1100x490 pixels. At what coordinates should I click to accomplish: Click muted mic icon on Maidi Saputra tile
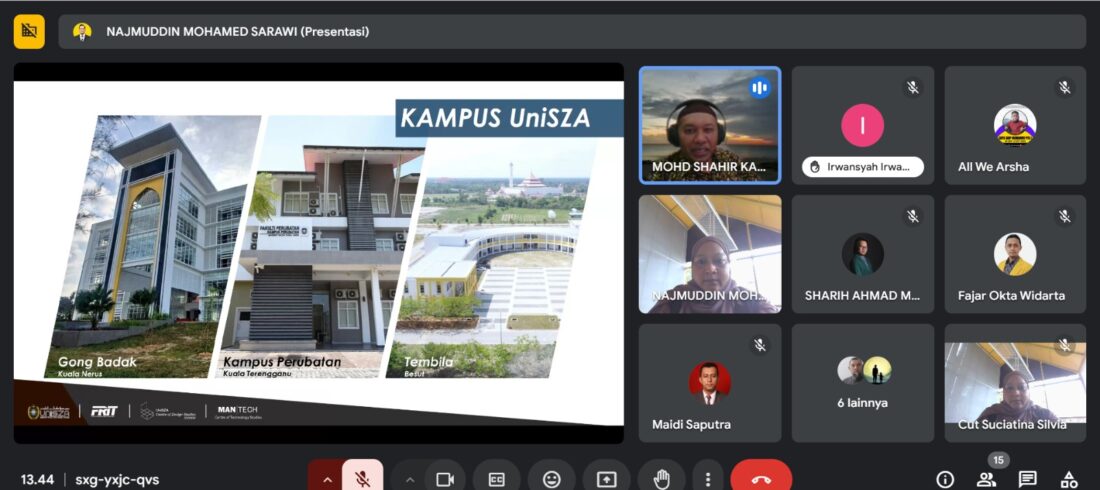point(759,345)
